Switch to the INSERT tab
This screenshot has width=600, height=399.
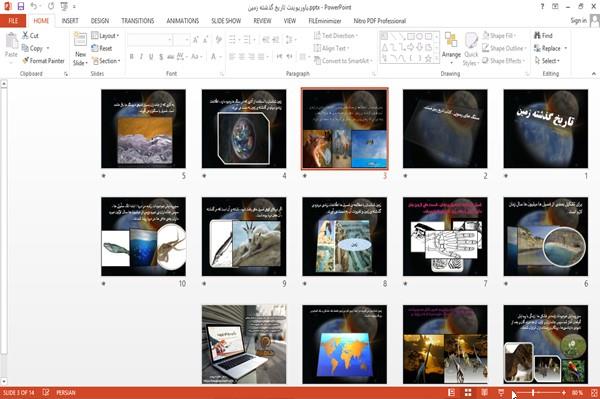coord(70,21)
